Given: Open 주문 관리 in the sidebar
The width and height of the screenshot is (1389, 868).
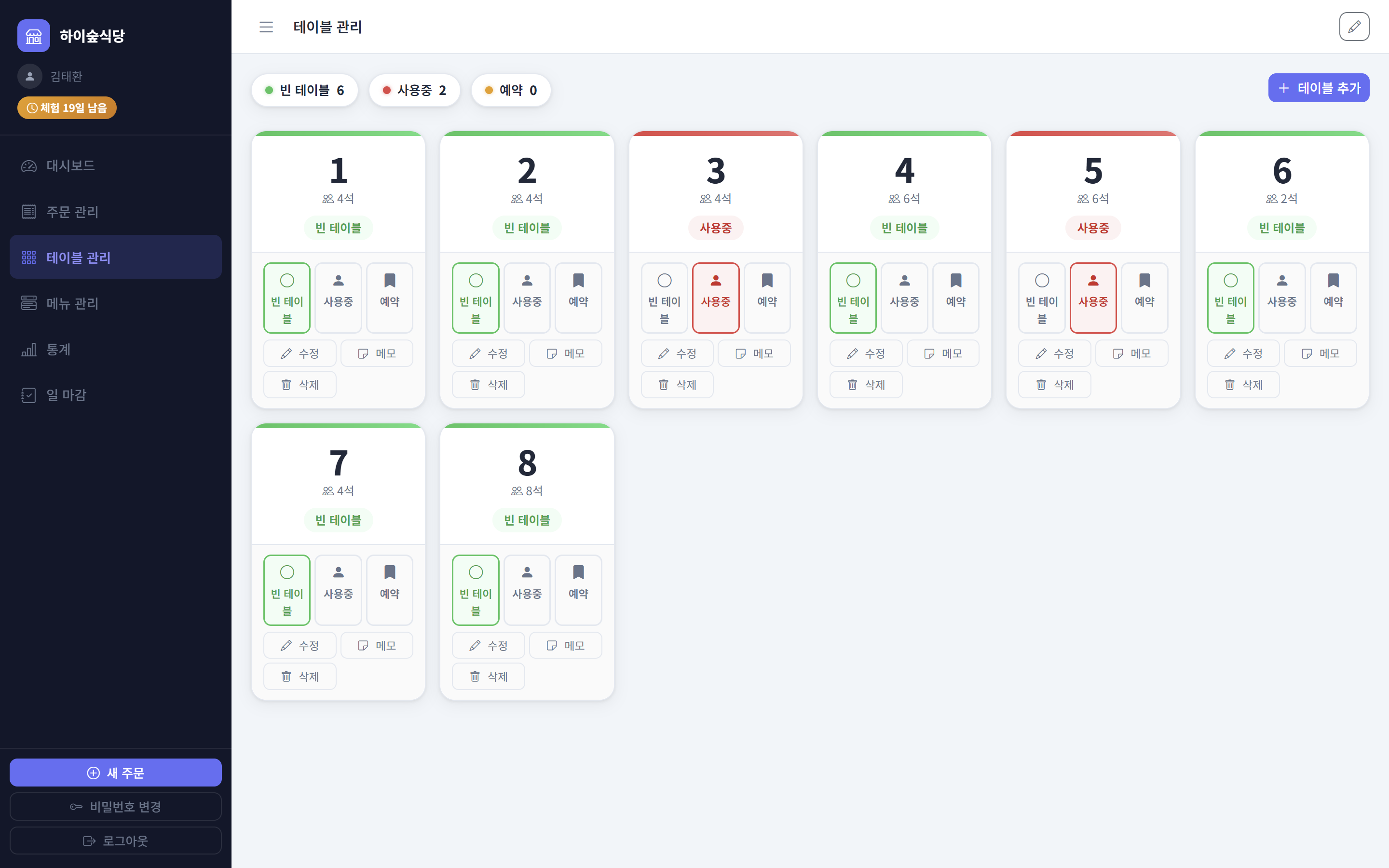Looking at the screenshot, I should click(115, 212).
